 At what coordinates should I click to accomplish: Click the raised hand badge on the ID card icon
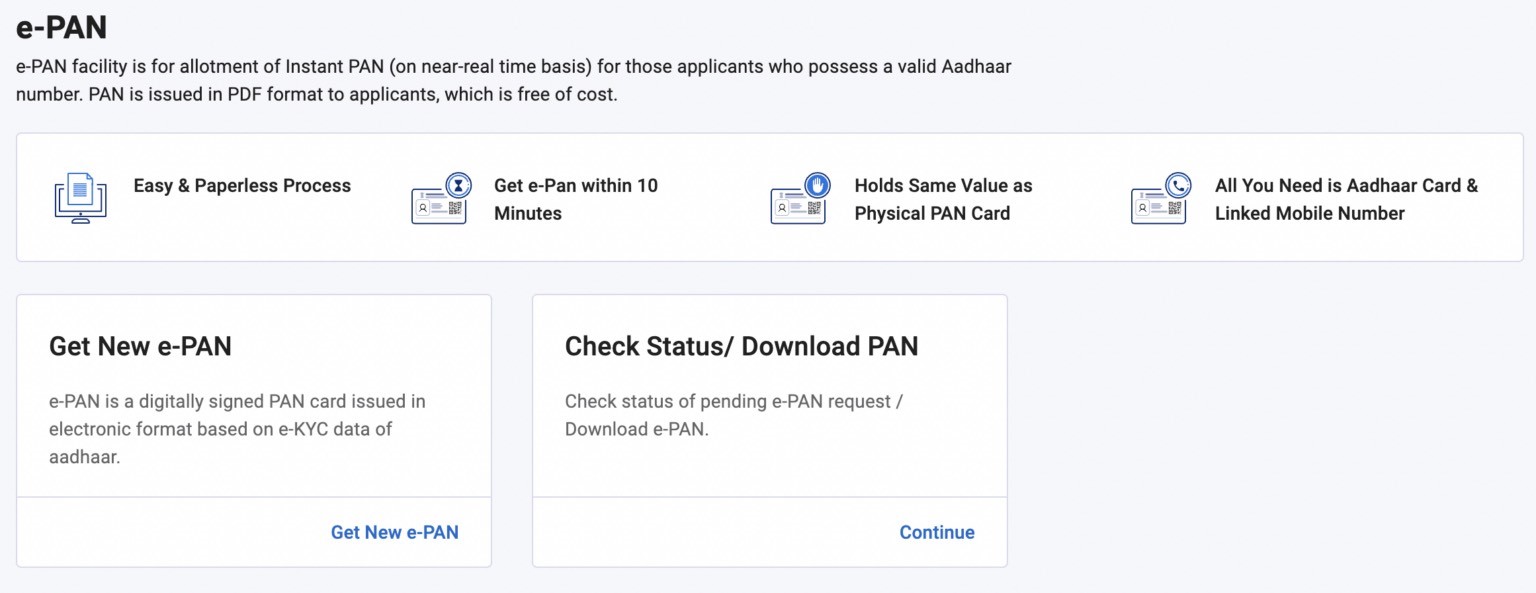click(x=818, y=185)
